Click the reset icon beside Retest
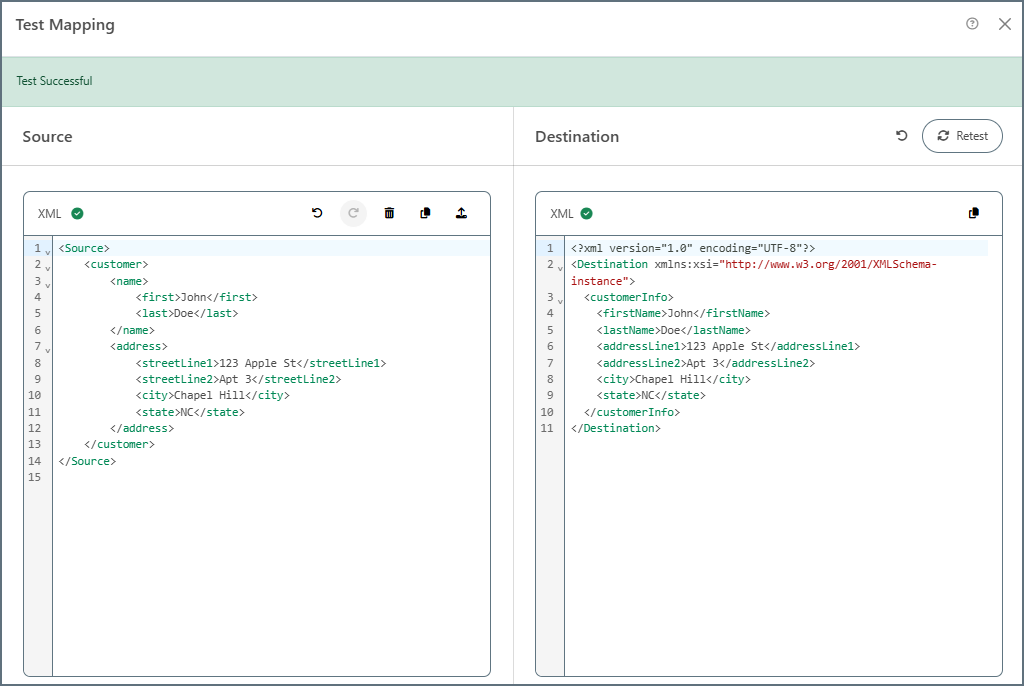Image resolution: width=1024 pixels, height=686 pixels. 901,136
